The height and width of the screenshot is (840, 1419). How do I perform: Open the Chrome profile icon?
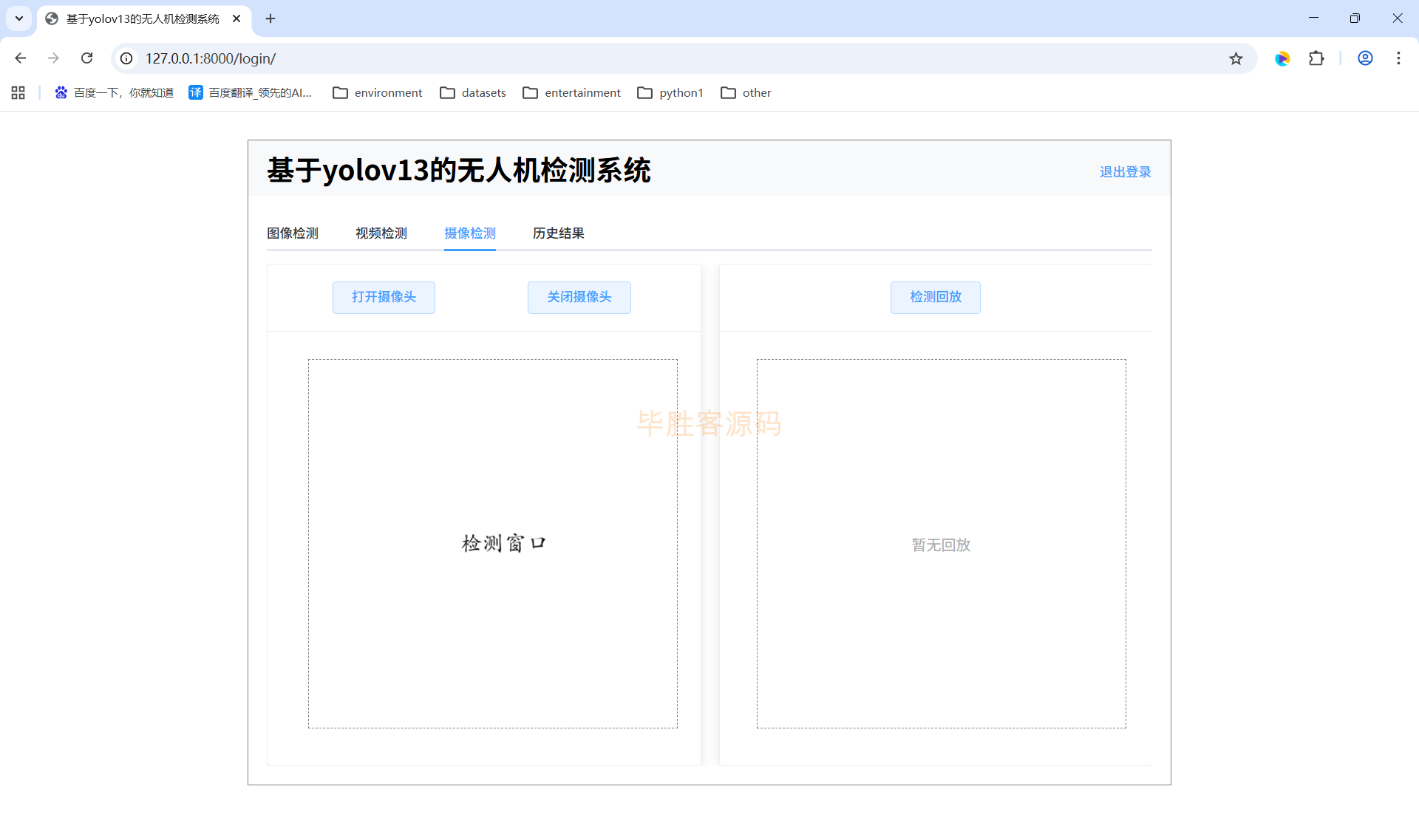tap(1365, 58)
